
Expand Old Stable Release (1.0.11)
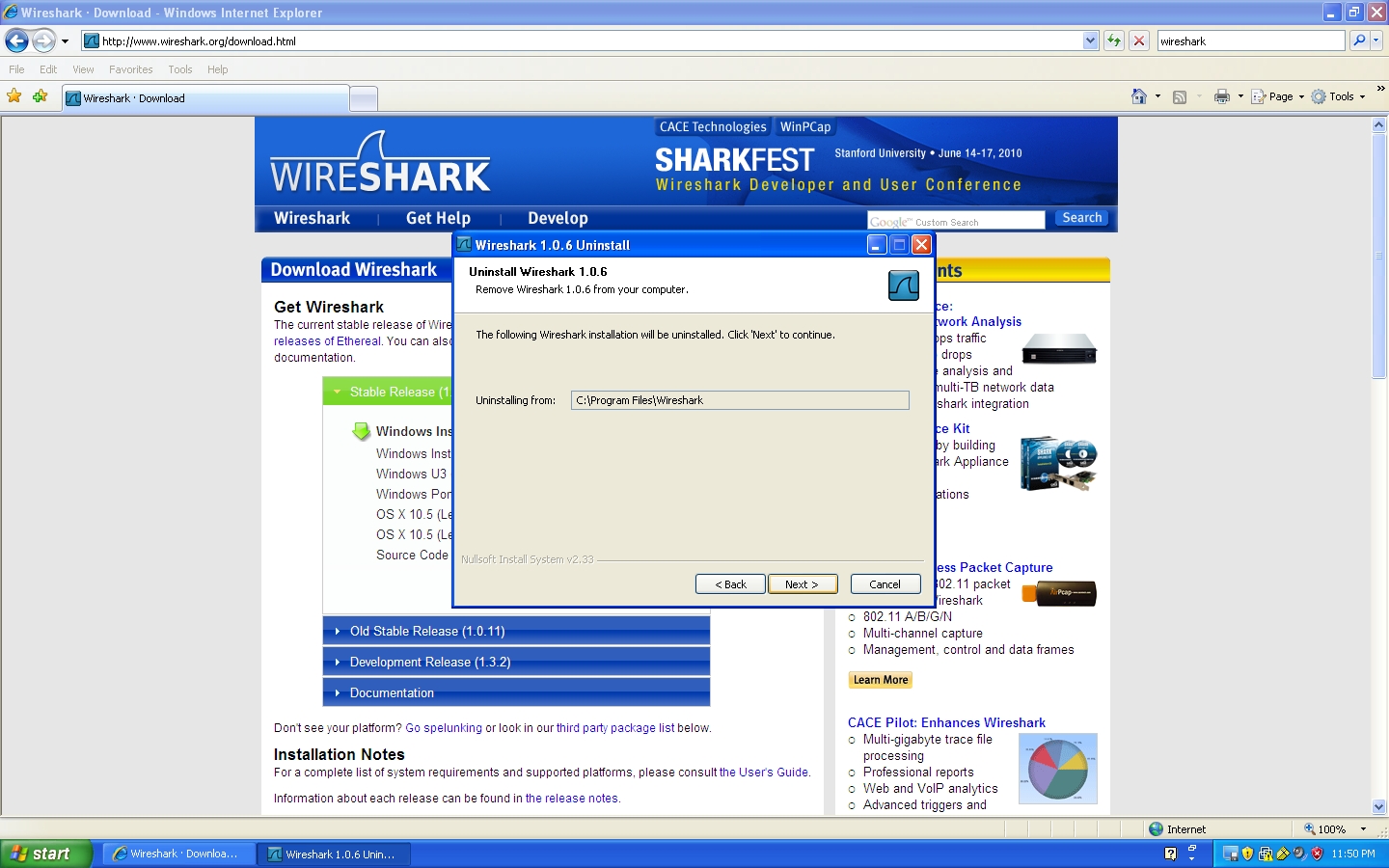click(x=516, y=631)
